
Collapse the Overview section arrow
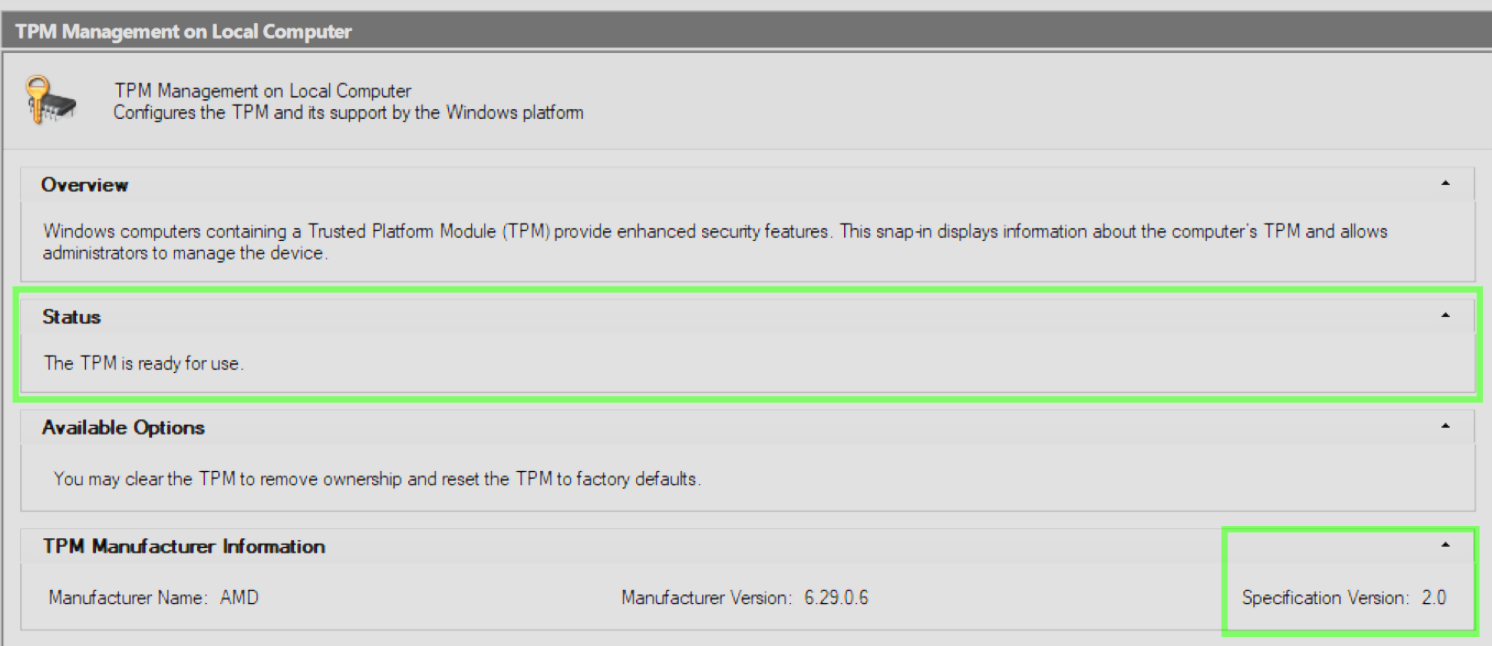[x=1445, y=184]
